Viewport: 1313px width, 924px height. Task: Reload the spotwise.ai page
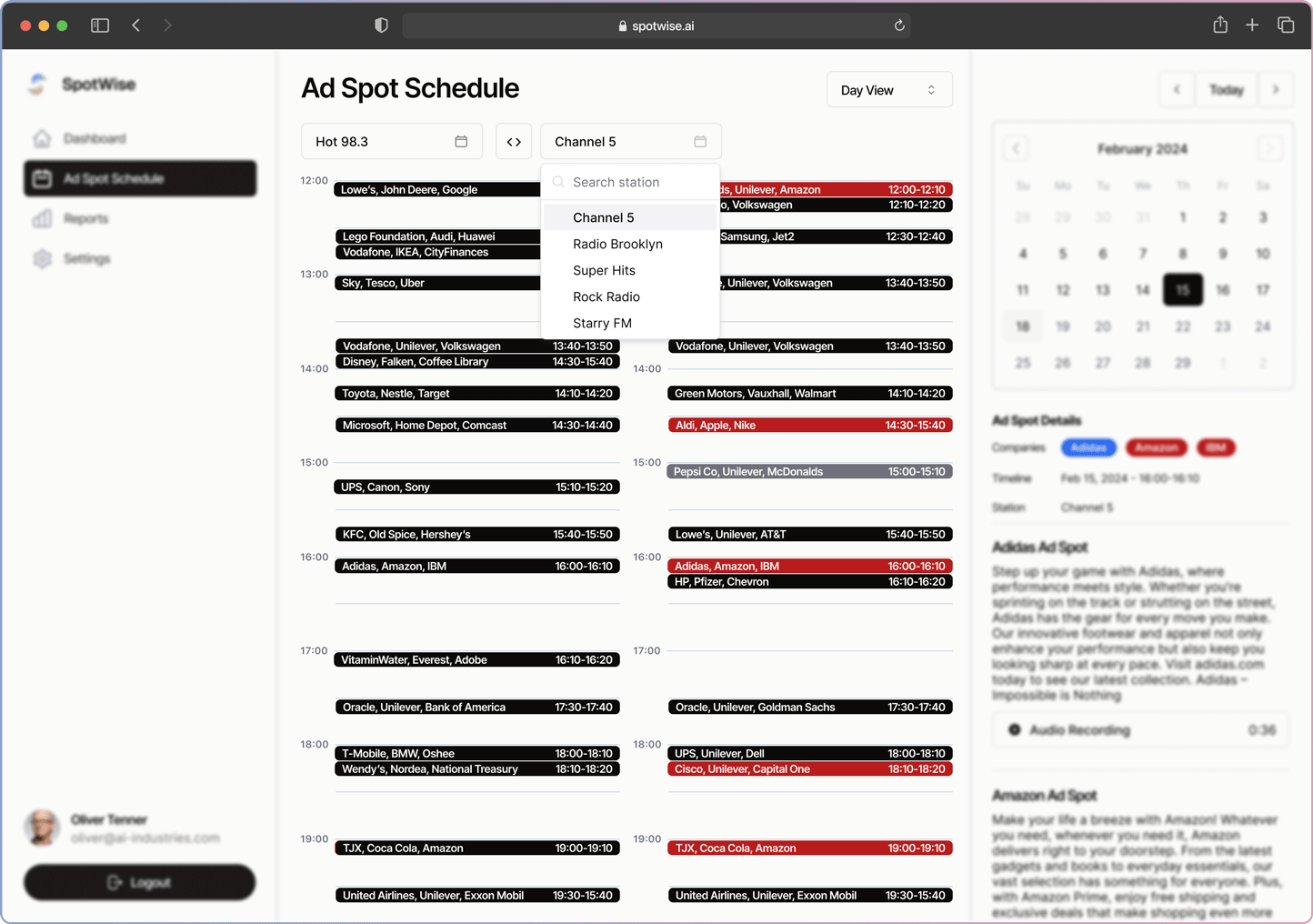(899, 25)
